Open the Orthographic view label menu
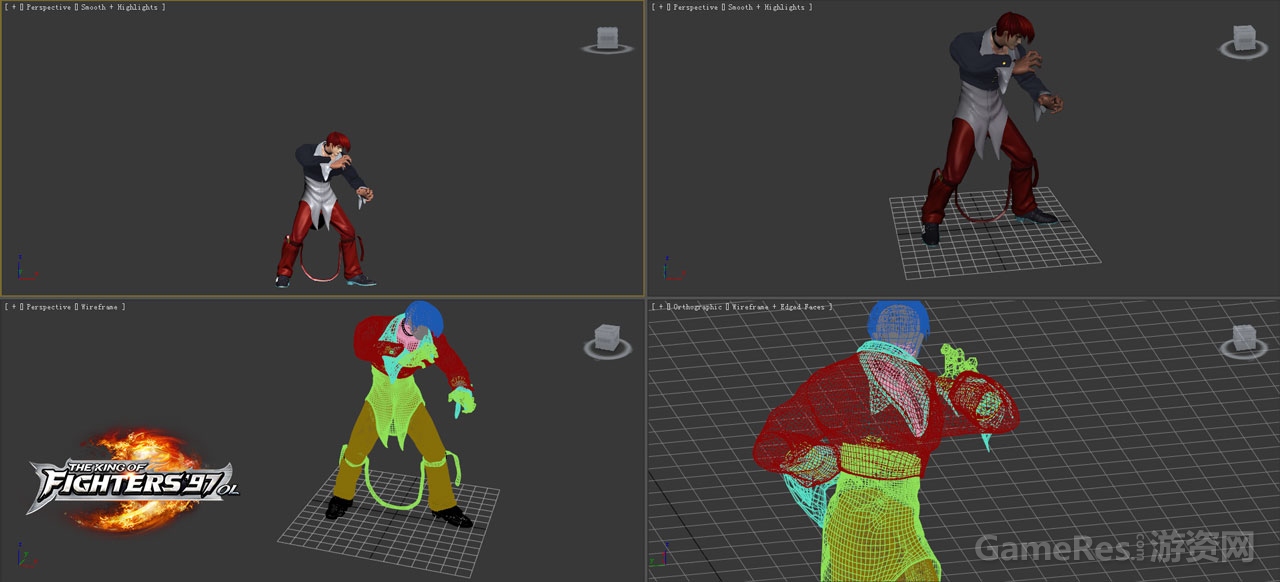The image size is (1280, 582). (698, 306)
